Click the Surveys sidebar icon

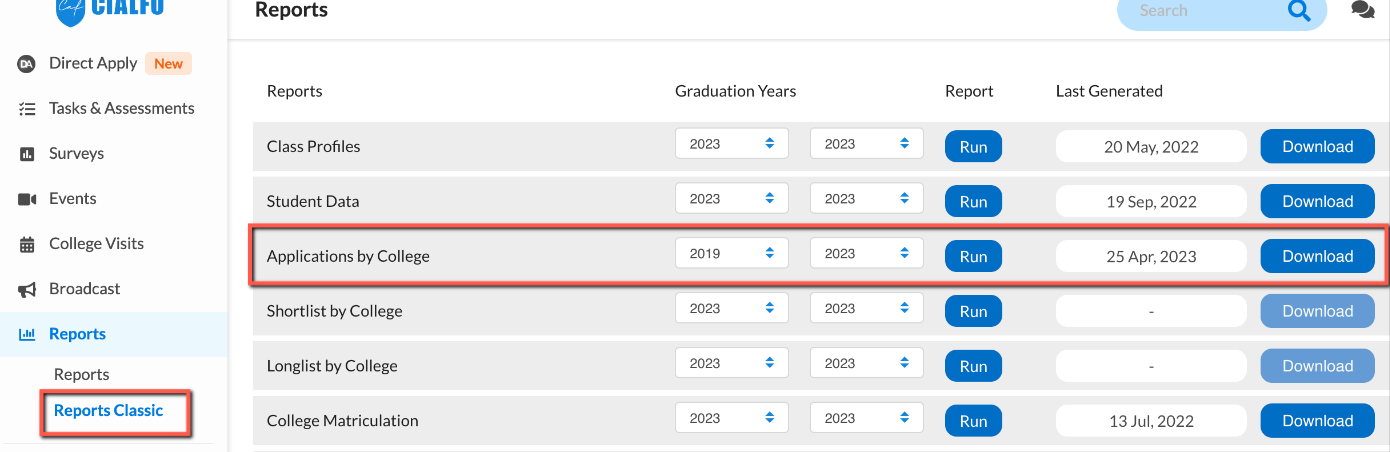tap(27, 154)
